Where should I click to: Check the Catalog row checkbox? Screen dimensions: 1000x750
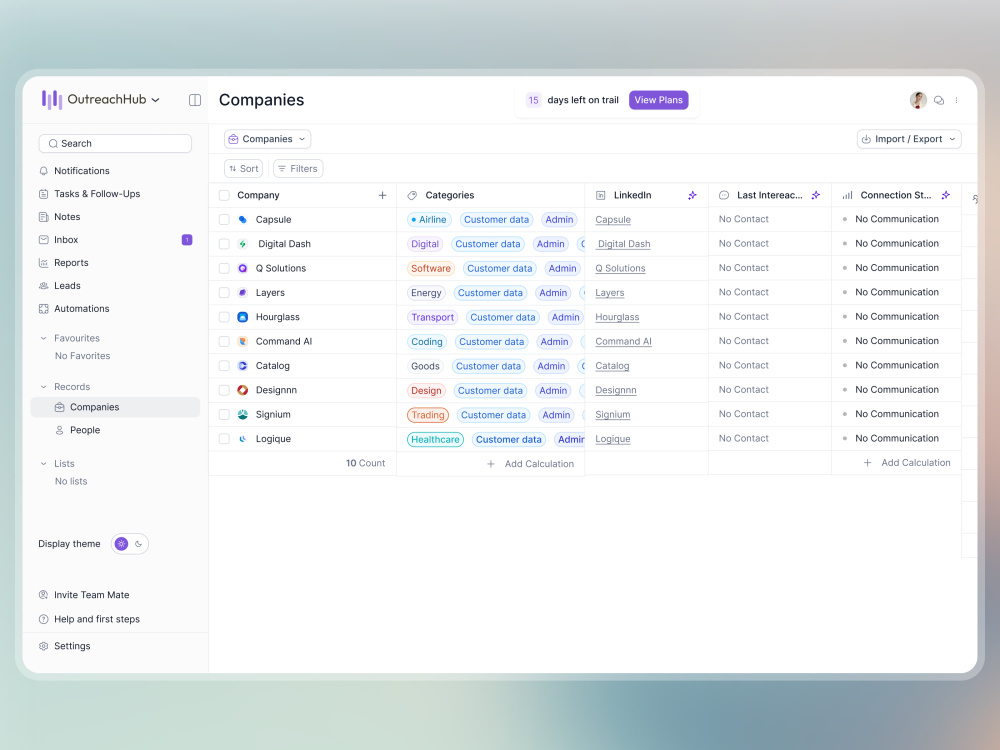(x=224, y=365)
